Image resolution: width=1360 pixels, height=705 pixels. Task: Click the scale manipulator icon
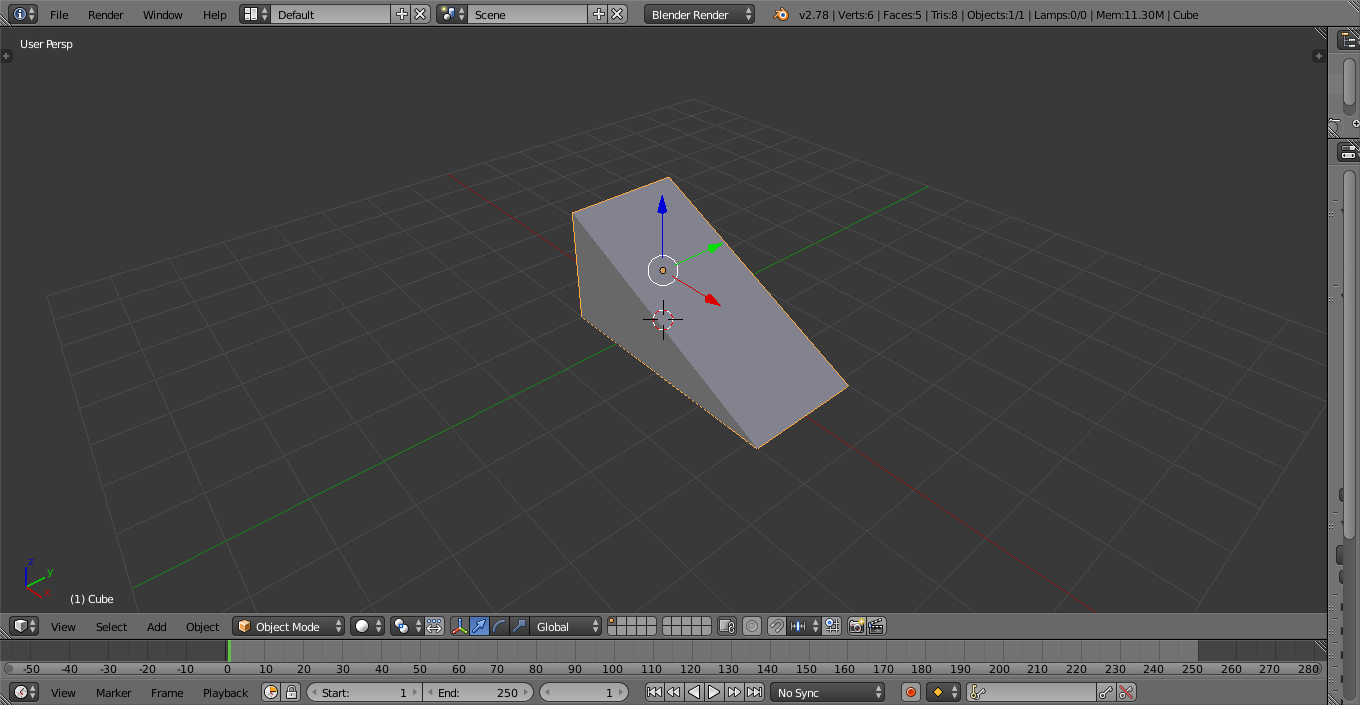click(518, 627)
